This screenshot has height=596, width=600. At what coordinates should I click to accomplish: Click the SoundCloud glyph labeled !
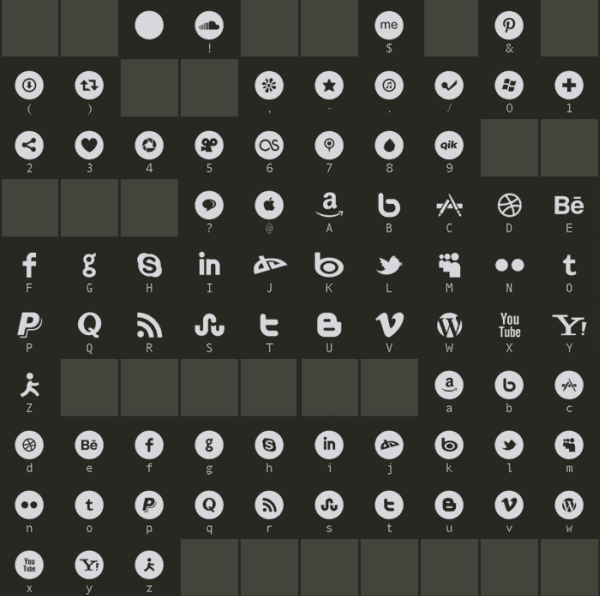(209, 25)
